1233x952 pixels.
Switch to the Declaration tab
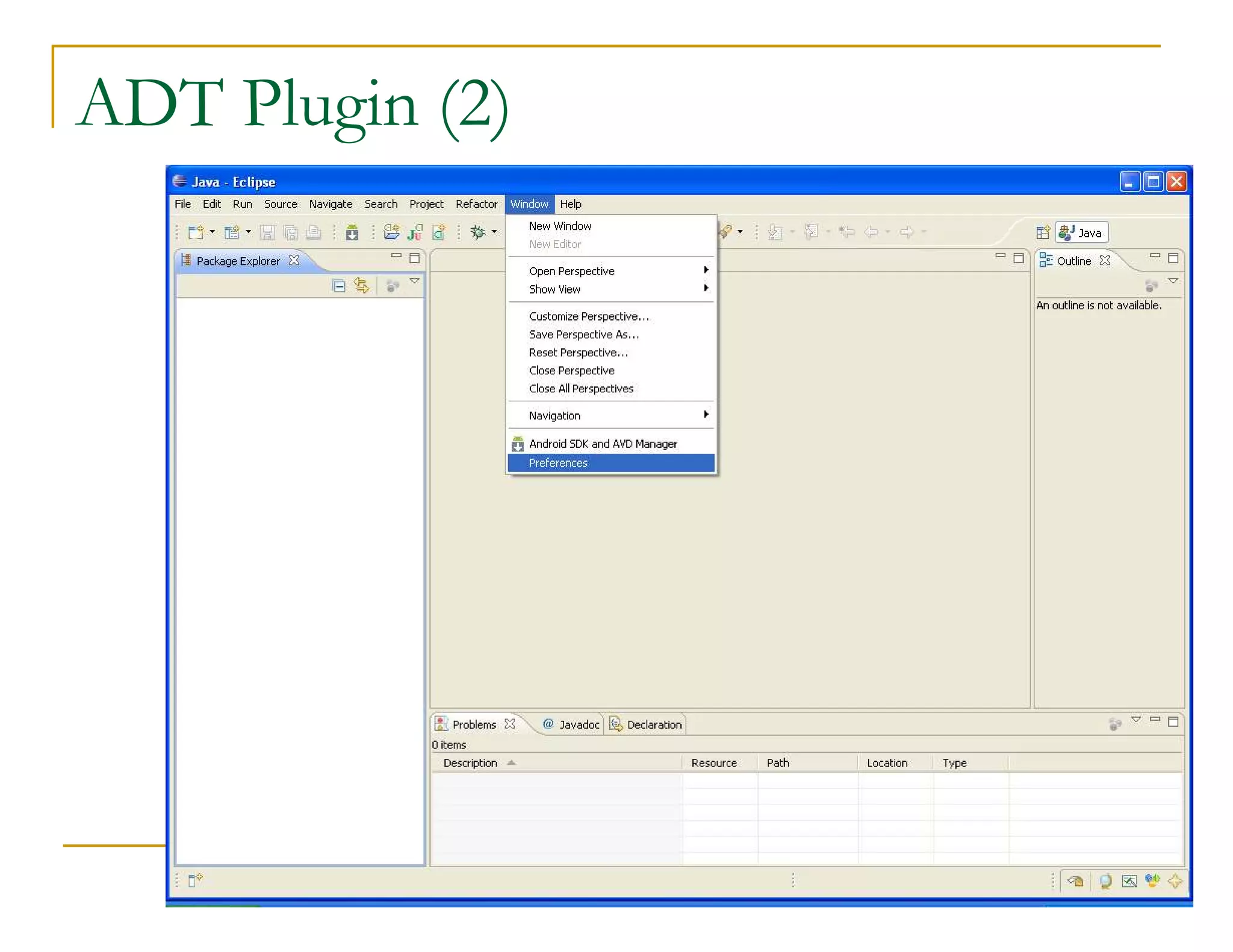(x=646, y=725)
